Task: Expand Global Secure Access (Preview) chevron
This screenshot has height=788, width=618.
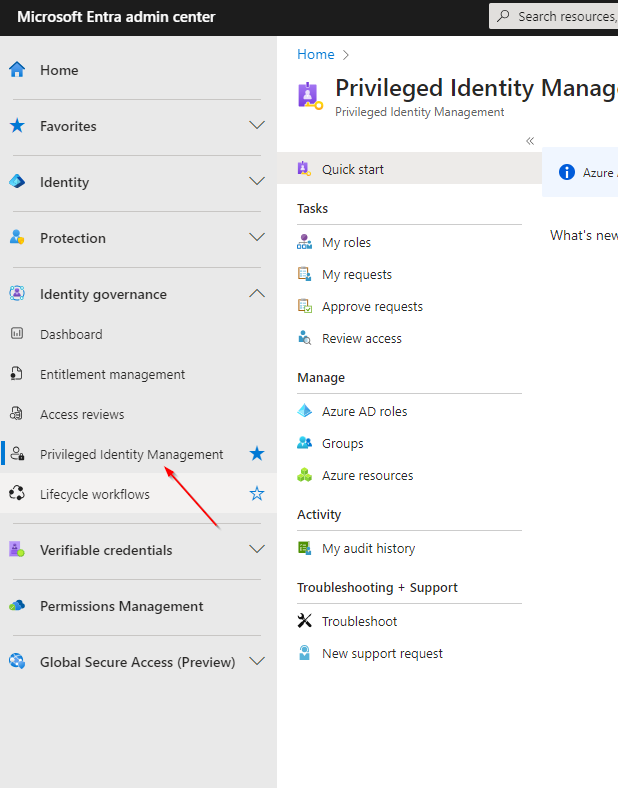Action: [x=257, y=661]
